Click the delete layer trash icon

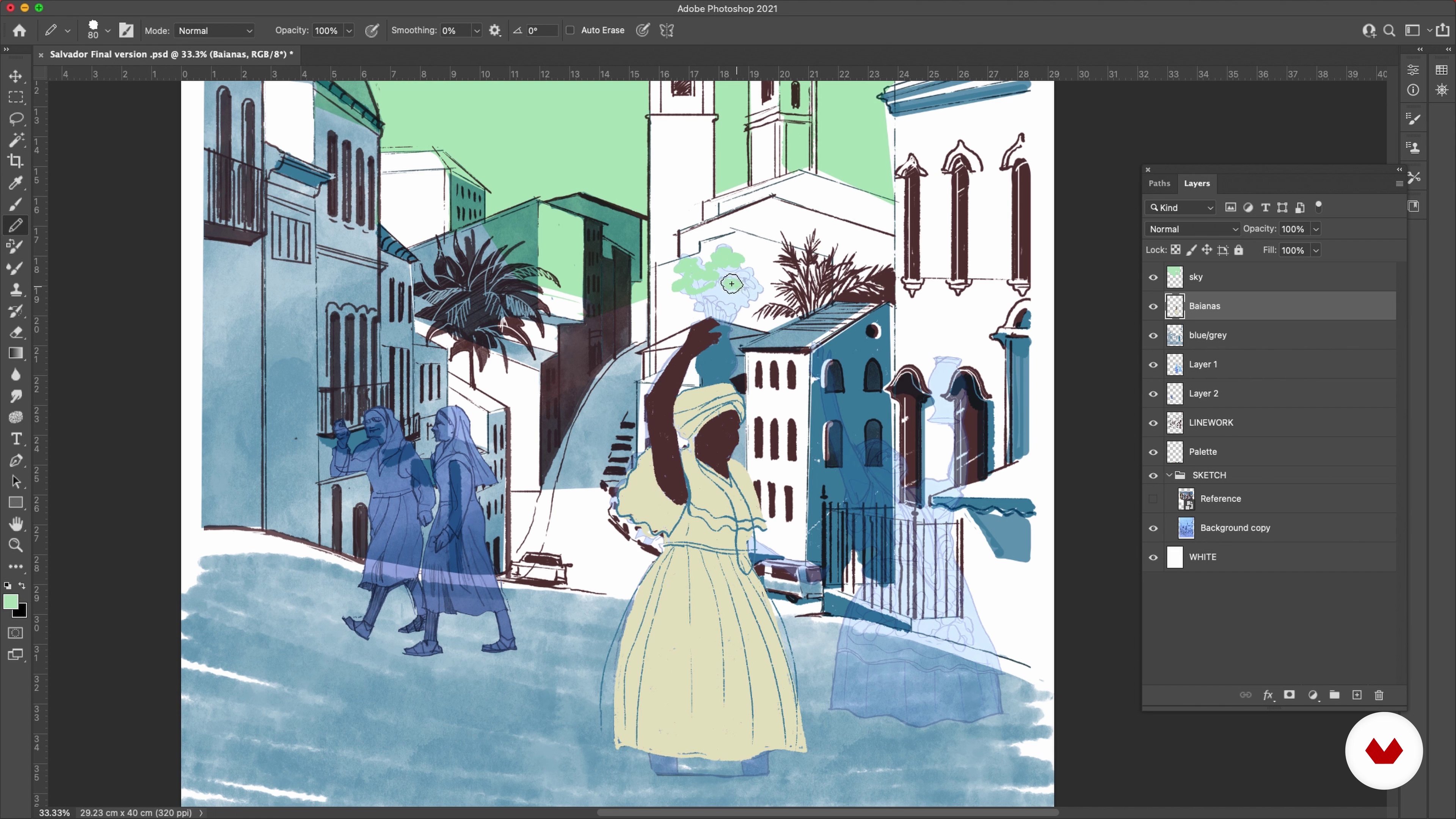pos(1379,695)
